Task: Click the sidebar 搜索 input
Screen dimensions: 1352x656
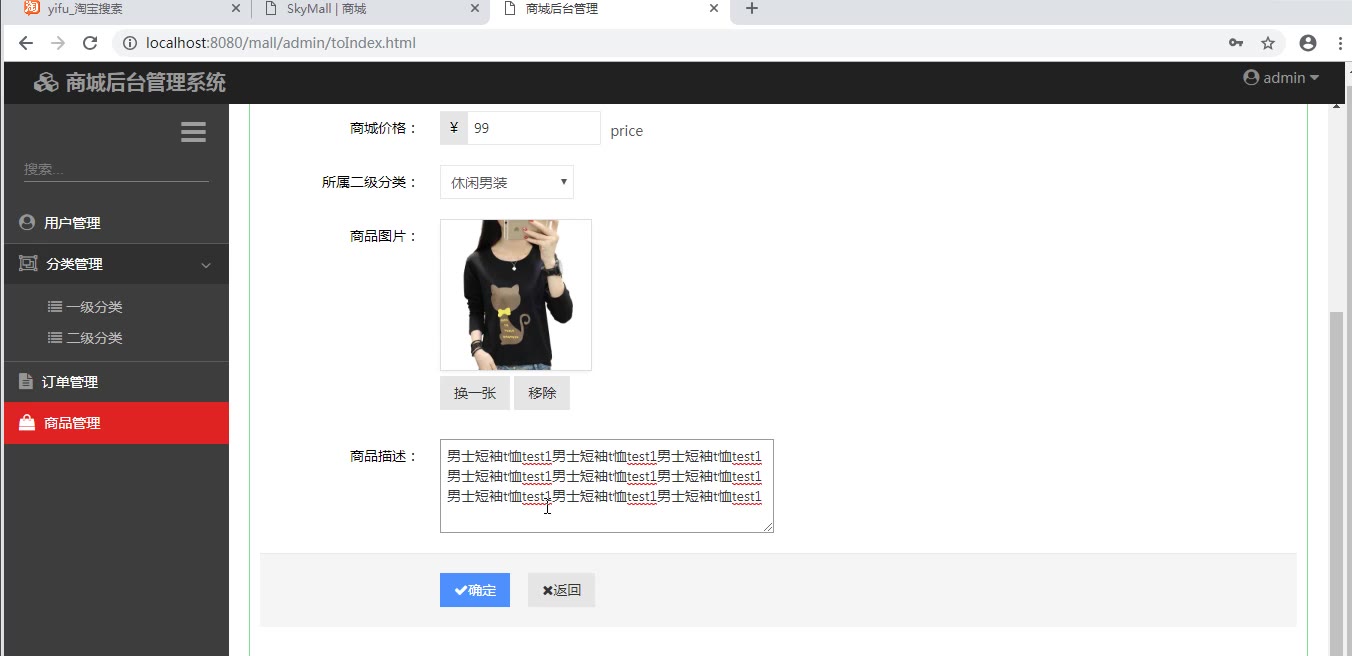Action: (116, 169)
